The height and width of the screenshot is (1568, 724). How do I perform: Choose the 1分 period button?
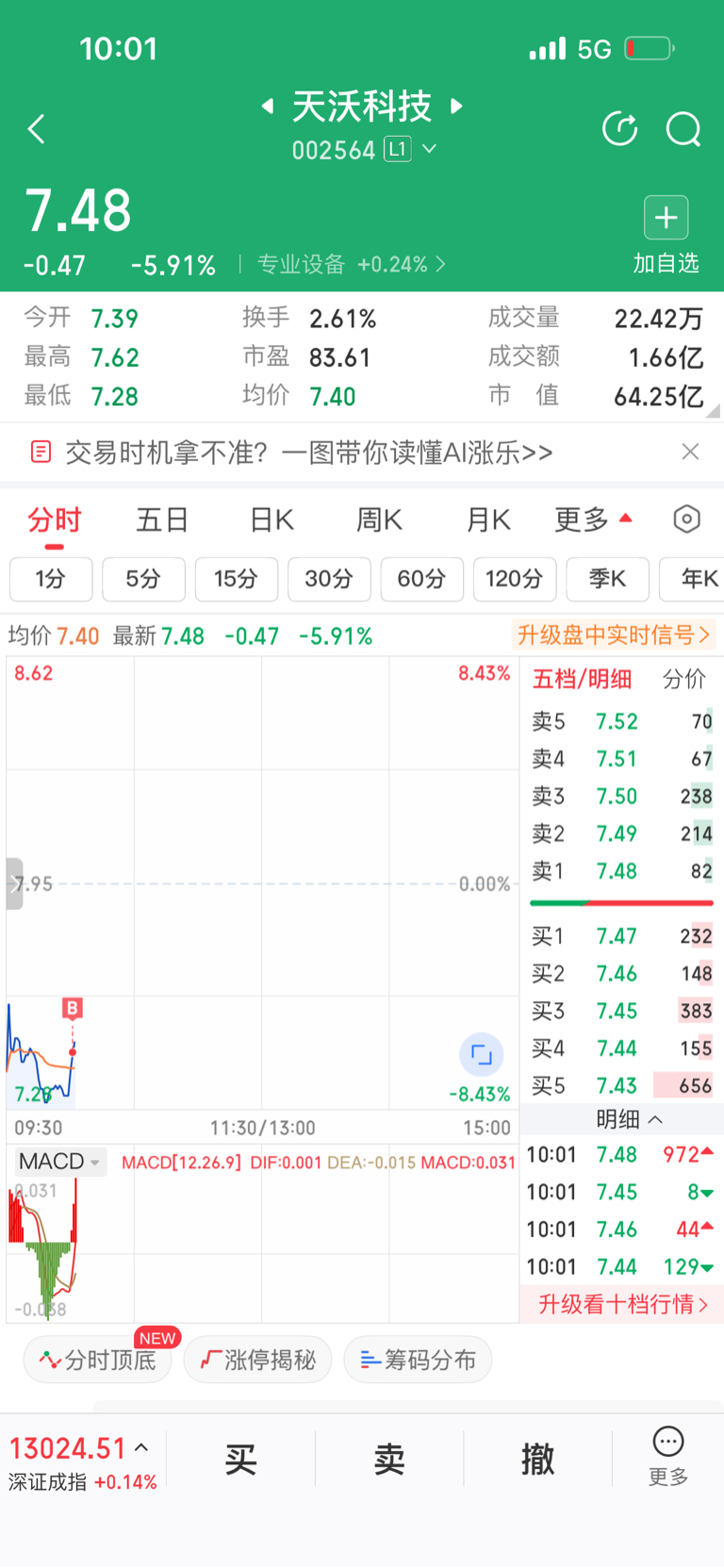[51, 579]
